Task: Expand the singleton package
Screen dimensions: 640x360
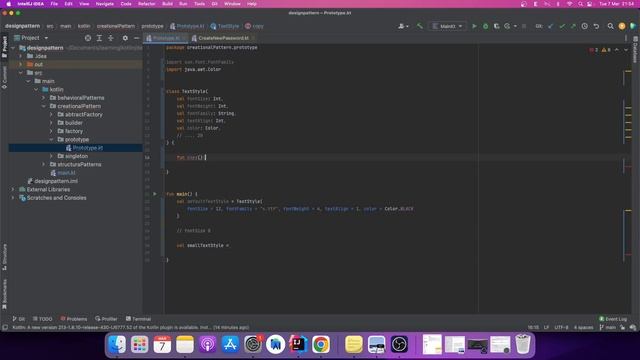Action: click(x=51, y=156)
